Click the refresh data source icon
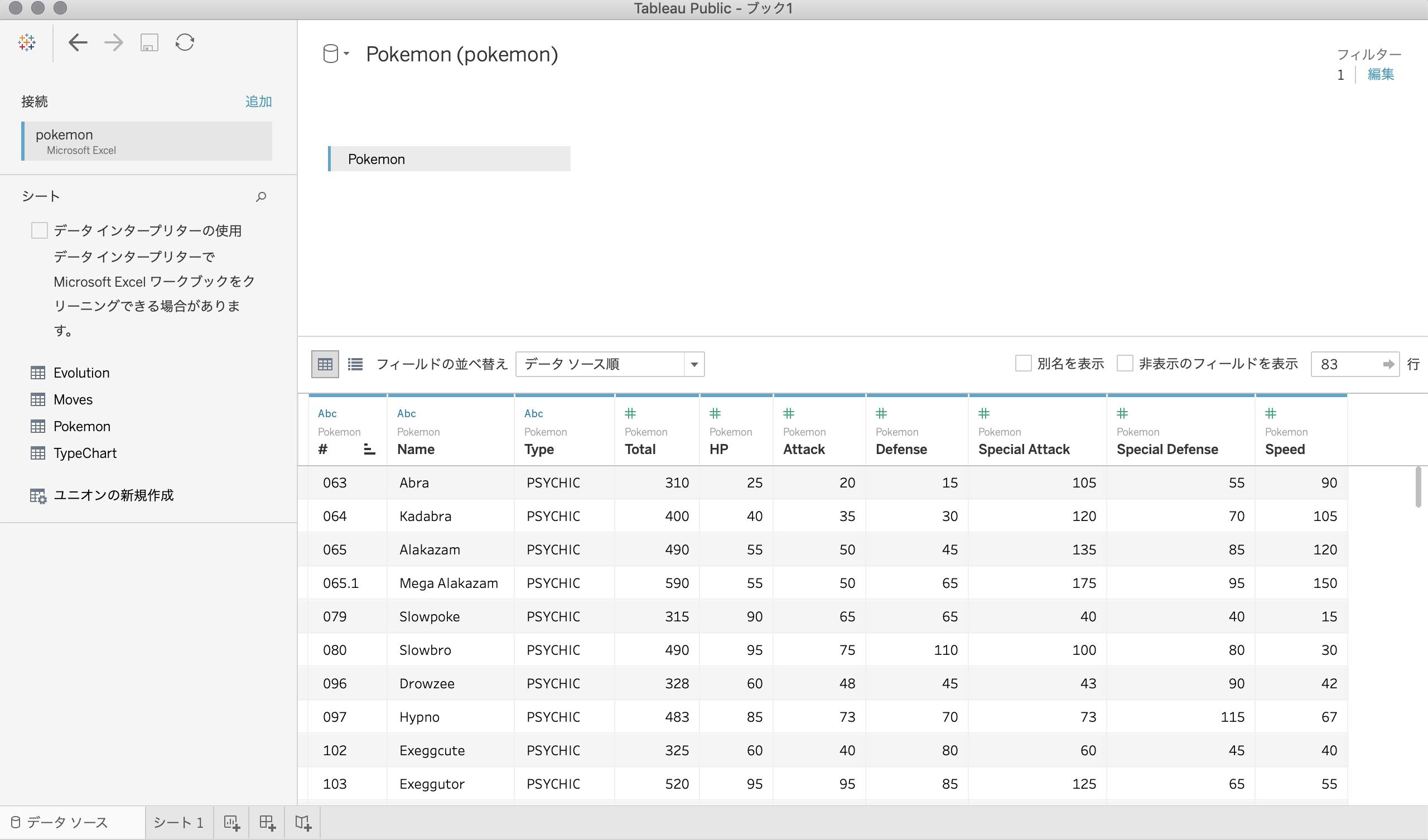The width and height of the screenshot is (1428, 840). (x=185, y=42)
